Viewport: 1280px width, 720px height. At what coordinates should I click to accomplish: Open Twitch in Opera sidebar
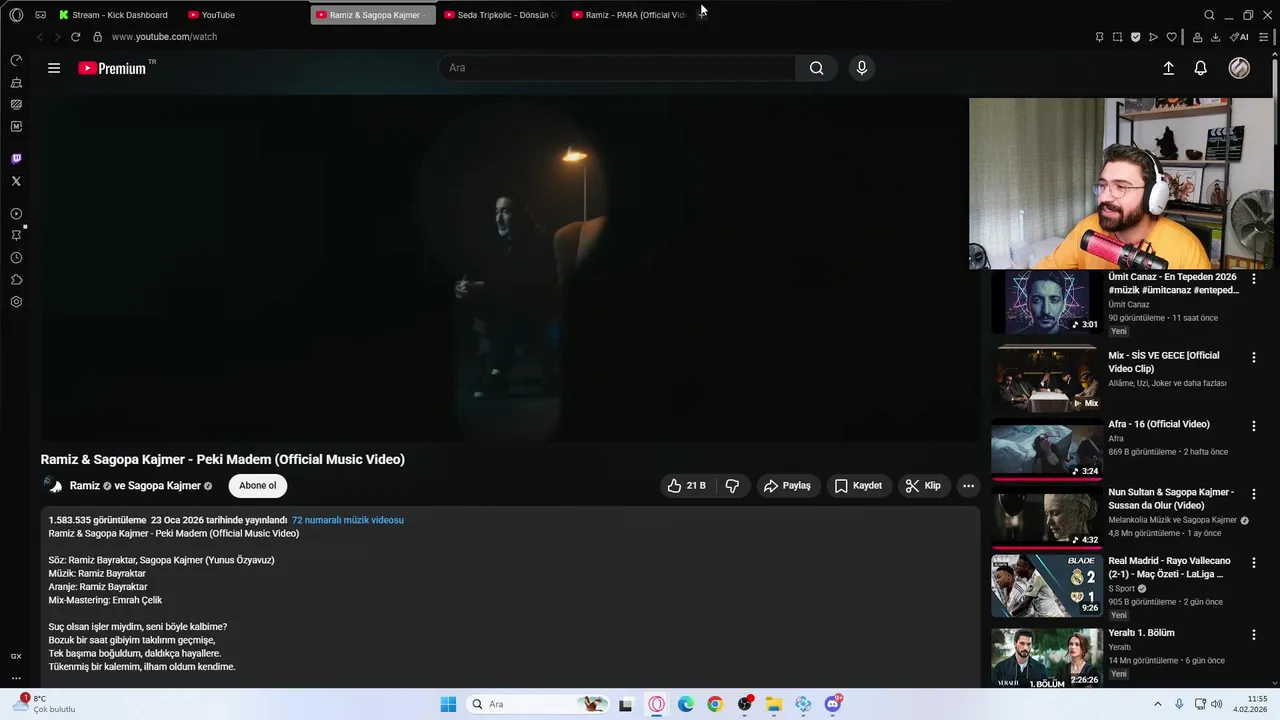point(16,159)
